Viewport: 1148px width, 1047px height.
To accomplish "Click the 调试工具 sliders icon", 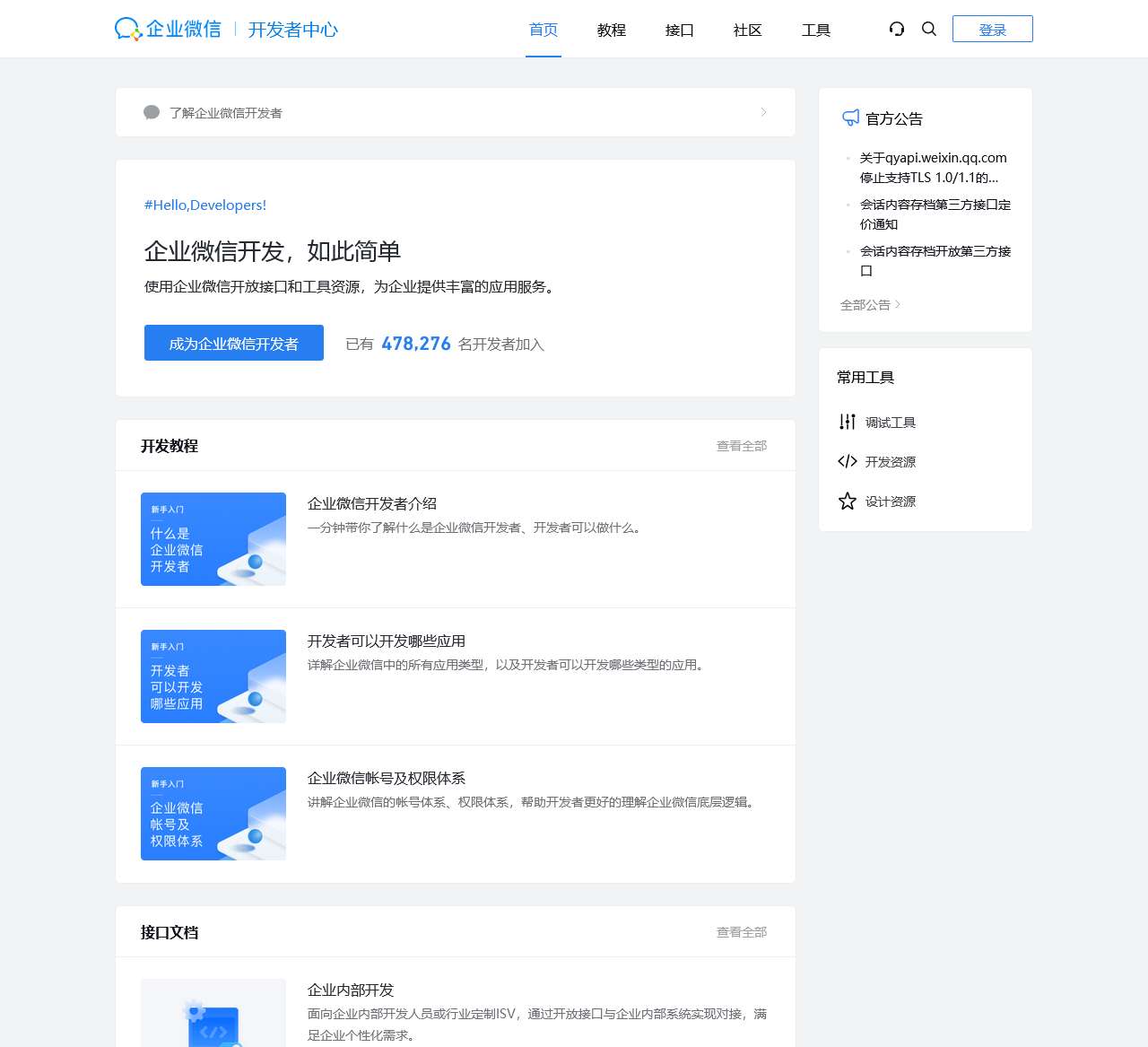I will click(x=848, y=422).
